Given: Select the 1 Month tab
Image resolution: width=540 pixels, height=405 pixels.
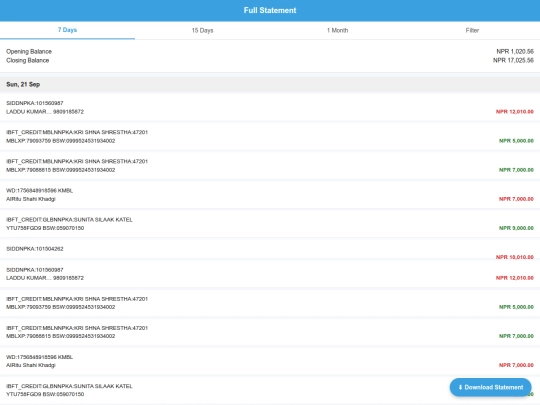Looking at the screenshot, I should tap(338, 30).
